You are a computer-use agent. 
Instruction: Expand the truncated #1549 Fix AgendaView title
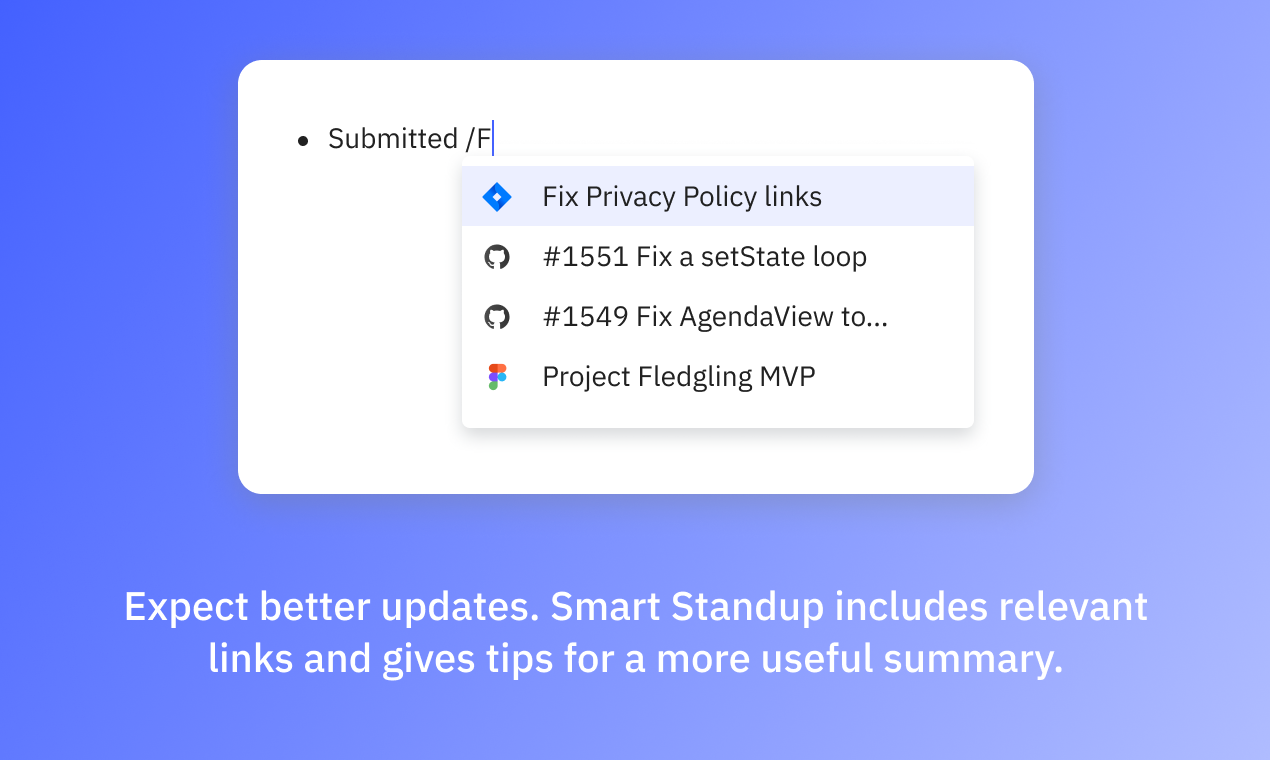[714, 316]
